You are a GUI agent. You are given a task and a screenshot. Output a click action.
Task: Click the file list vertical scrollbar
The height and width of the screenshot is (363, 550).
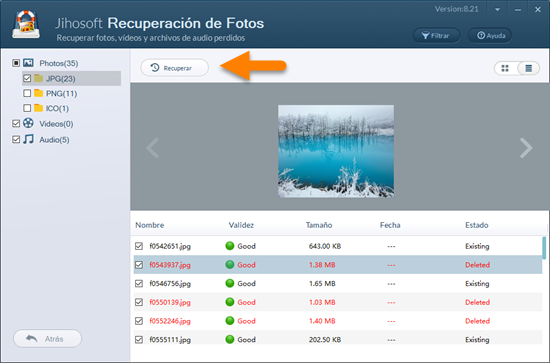tap(544, 248)
